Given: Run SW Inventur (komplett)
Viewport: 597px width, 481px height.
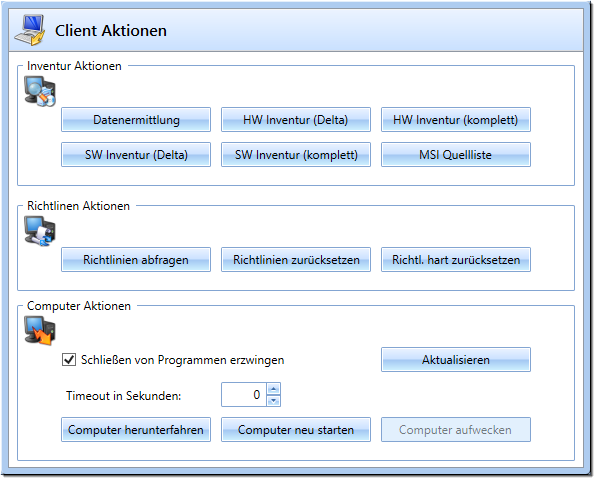Looking at the screenshot, I should click(x=296, y=155).
